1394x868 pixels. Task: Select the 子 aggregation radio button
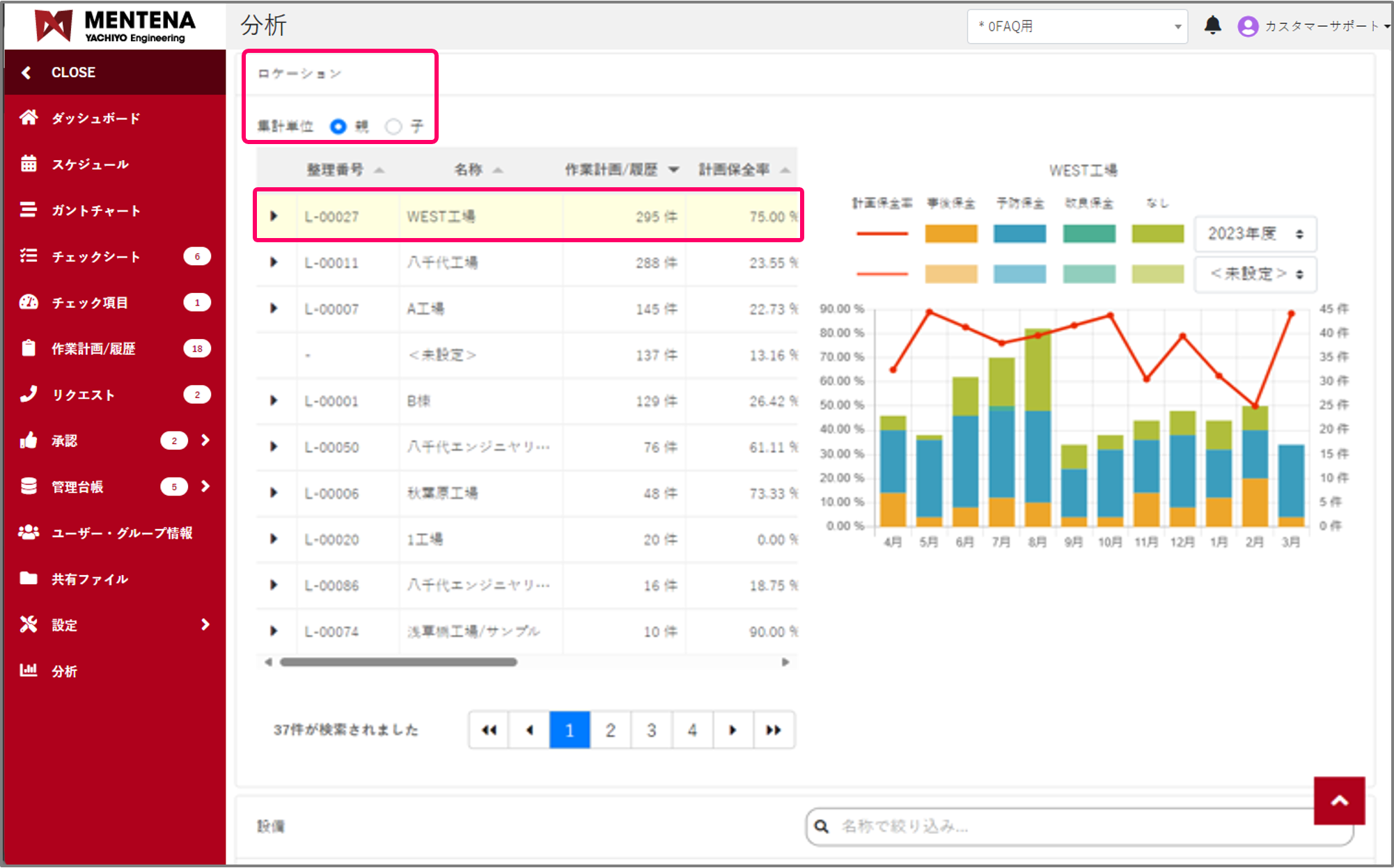tap(394, 127)
